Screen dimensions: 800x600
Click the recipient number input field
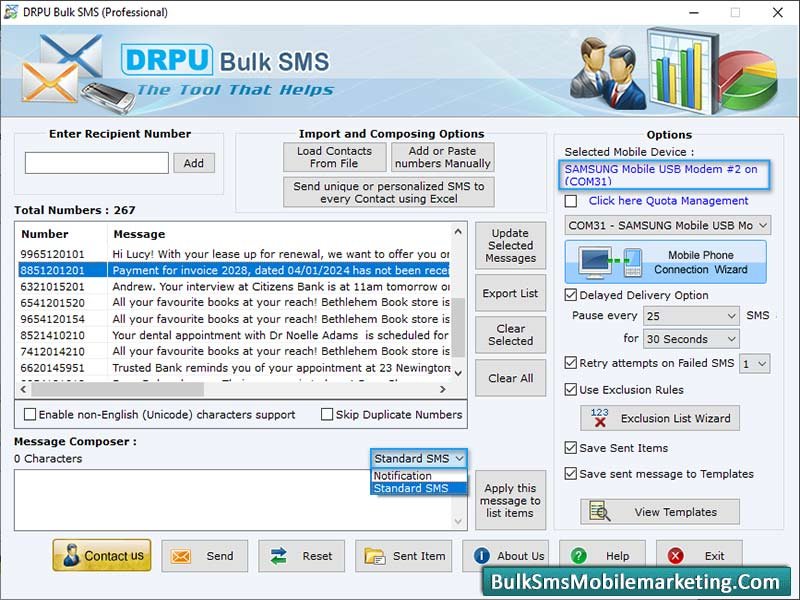[x=97, y=163]
